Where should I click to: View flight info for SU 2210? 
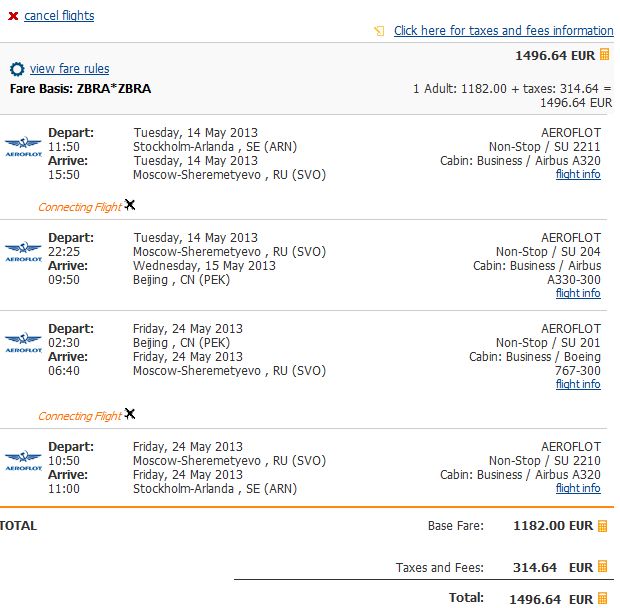(578, 489)
